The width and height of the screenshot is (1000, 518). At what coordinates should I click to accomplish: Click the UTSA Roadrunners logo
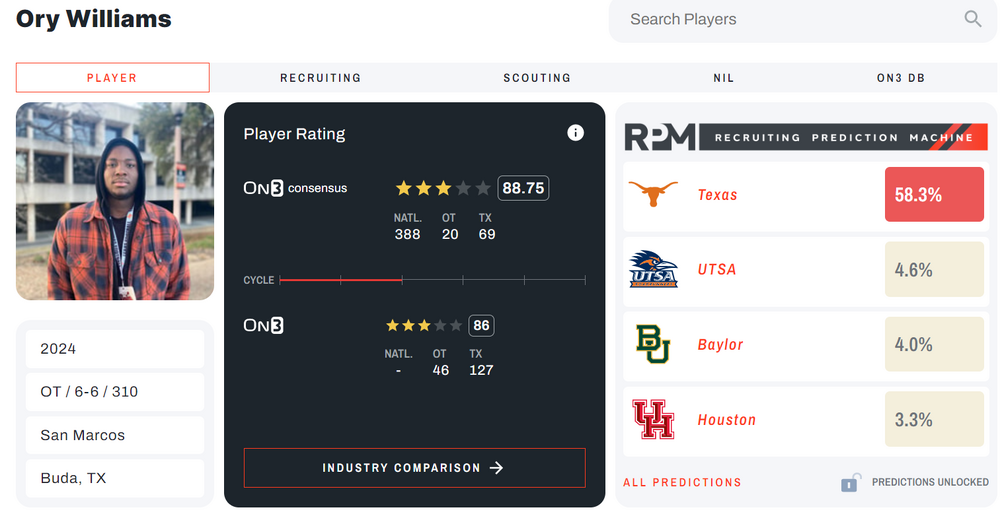point(653,269)
